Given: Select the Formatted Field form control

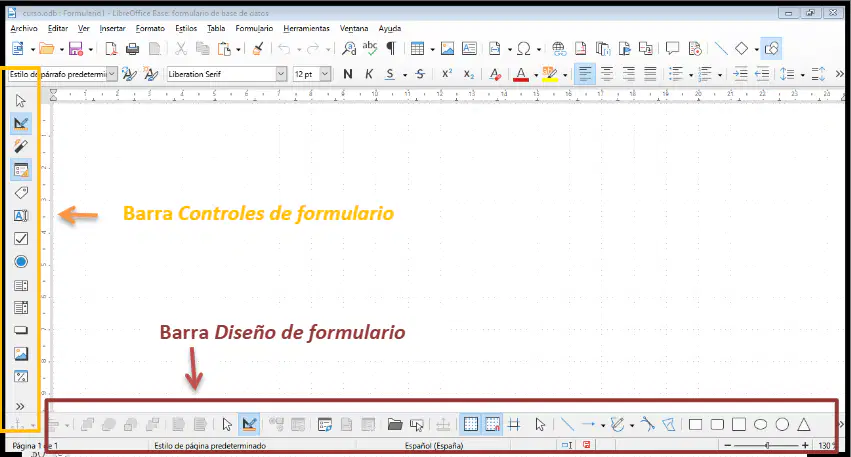Looking at the screenshot, I should [x=21, y=377].
